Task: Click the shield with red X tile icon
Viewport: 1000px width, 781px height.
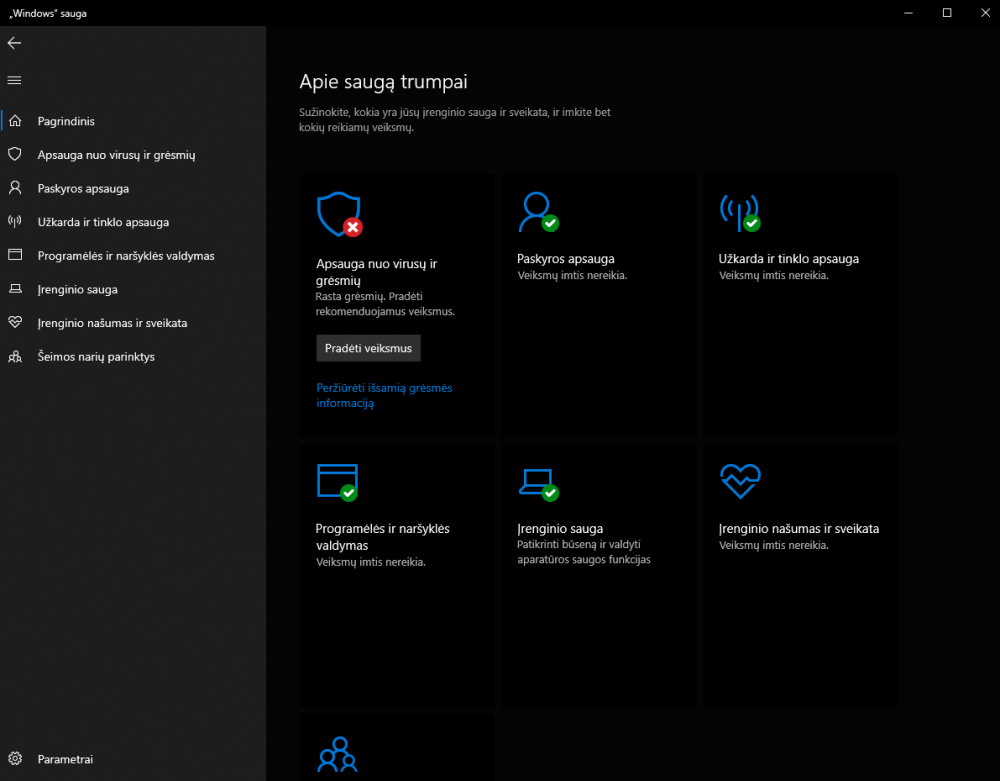Action: pos(340,215)
